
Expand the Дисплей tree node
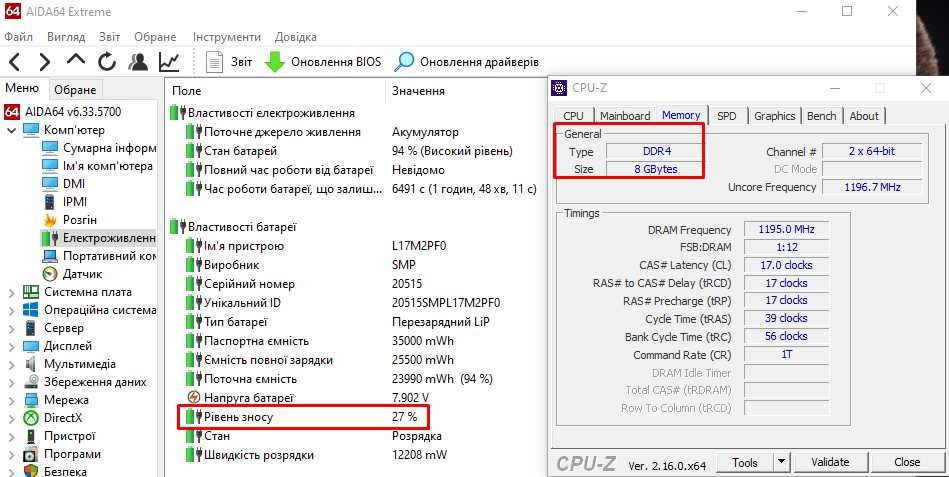(x=12, y=346)
